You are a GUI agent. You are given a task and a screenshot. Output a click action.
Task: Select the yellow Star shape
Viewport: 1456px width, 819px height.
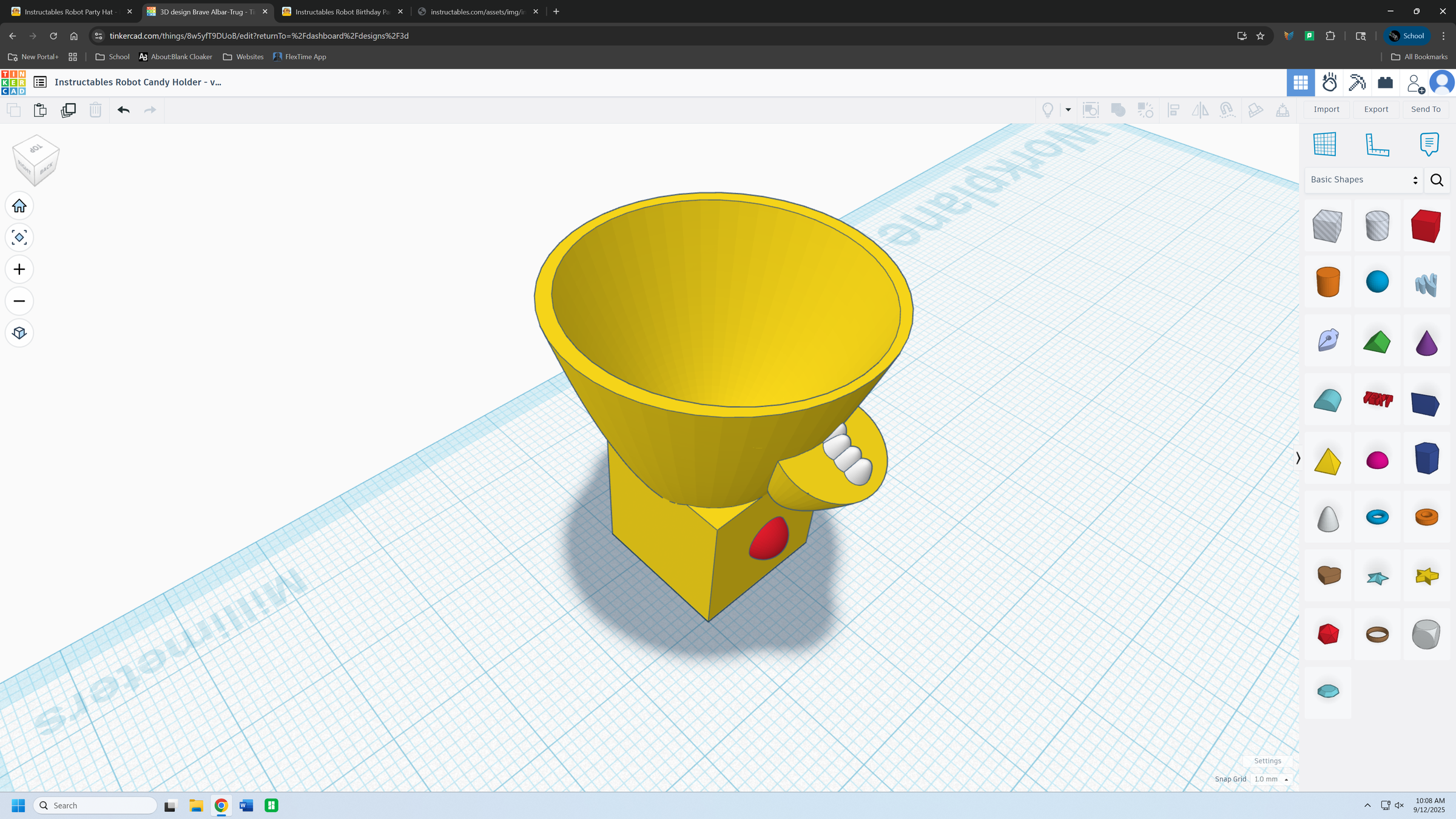[1426, 576]
